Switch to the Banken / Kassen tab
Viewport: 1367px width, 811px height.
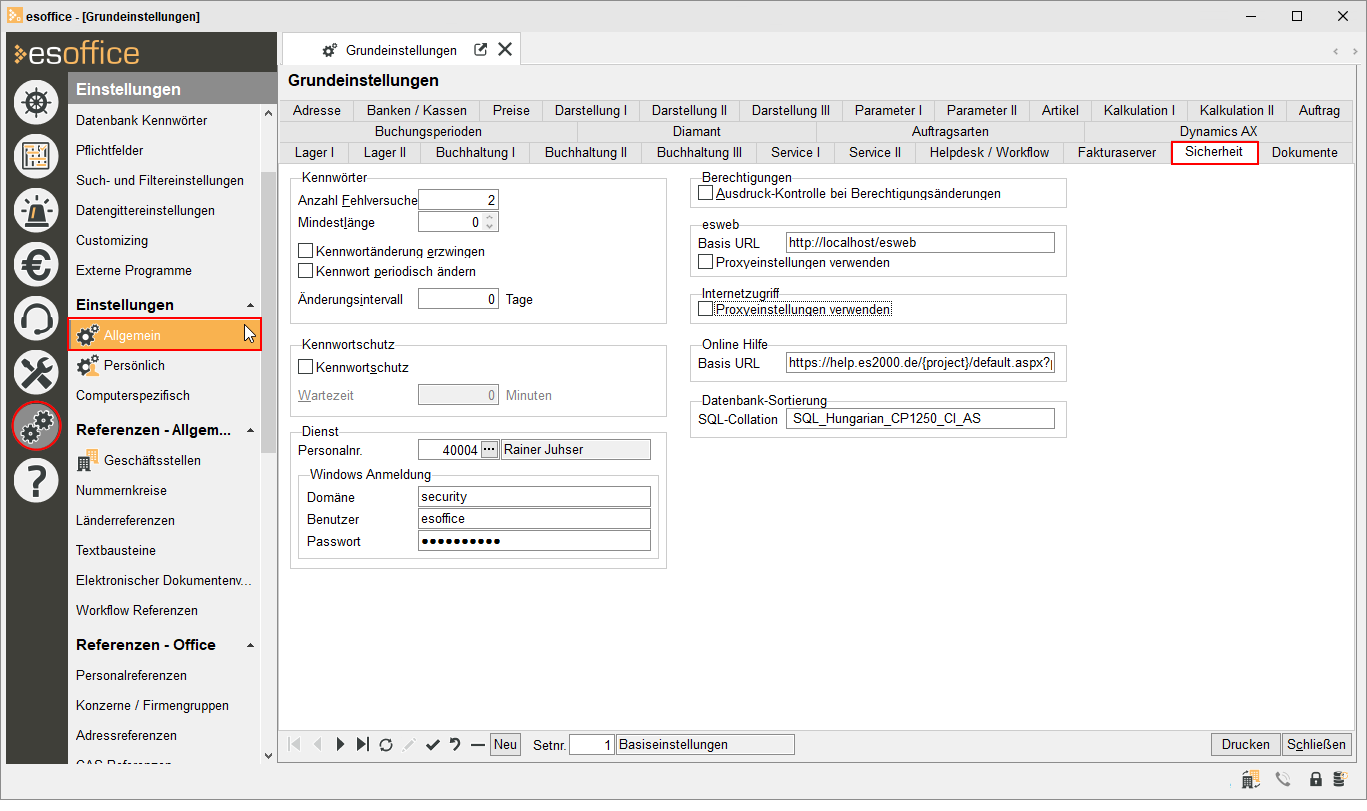[x=416, y=111]
